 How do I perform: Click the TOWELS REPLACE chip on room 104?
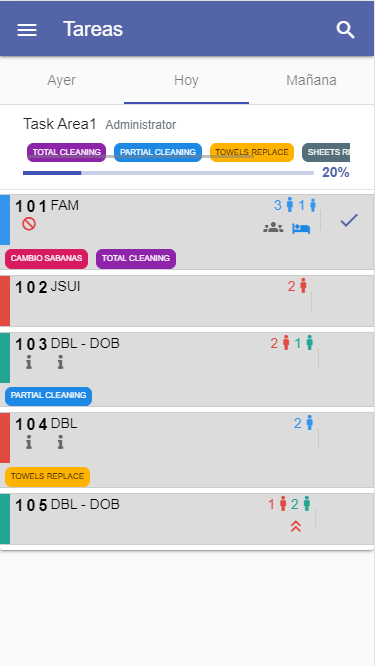[x=48, y=477]
